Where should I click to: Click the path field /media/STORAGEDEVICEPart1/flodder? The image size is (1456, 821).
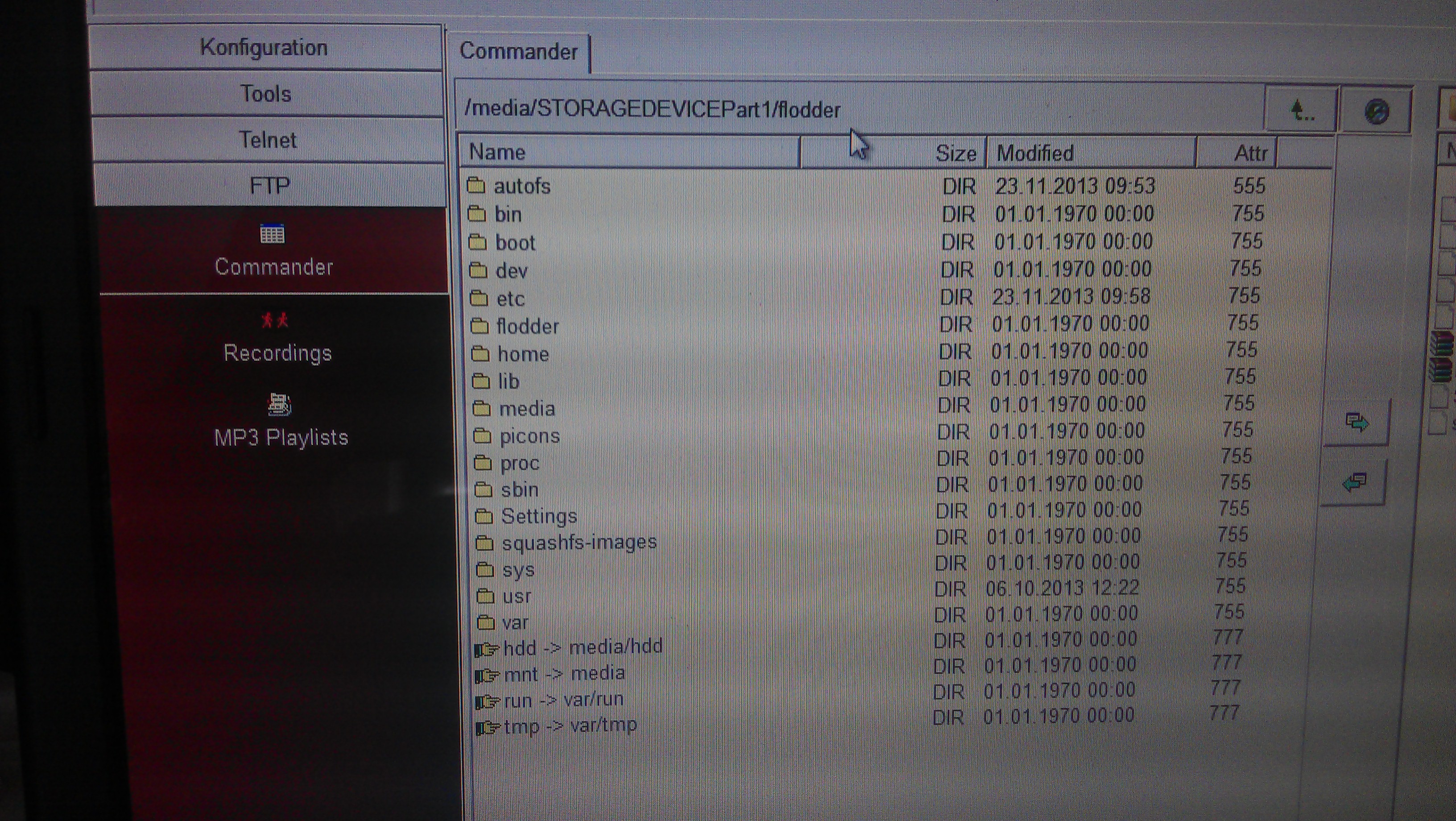[x=859, y=108]
